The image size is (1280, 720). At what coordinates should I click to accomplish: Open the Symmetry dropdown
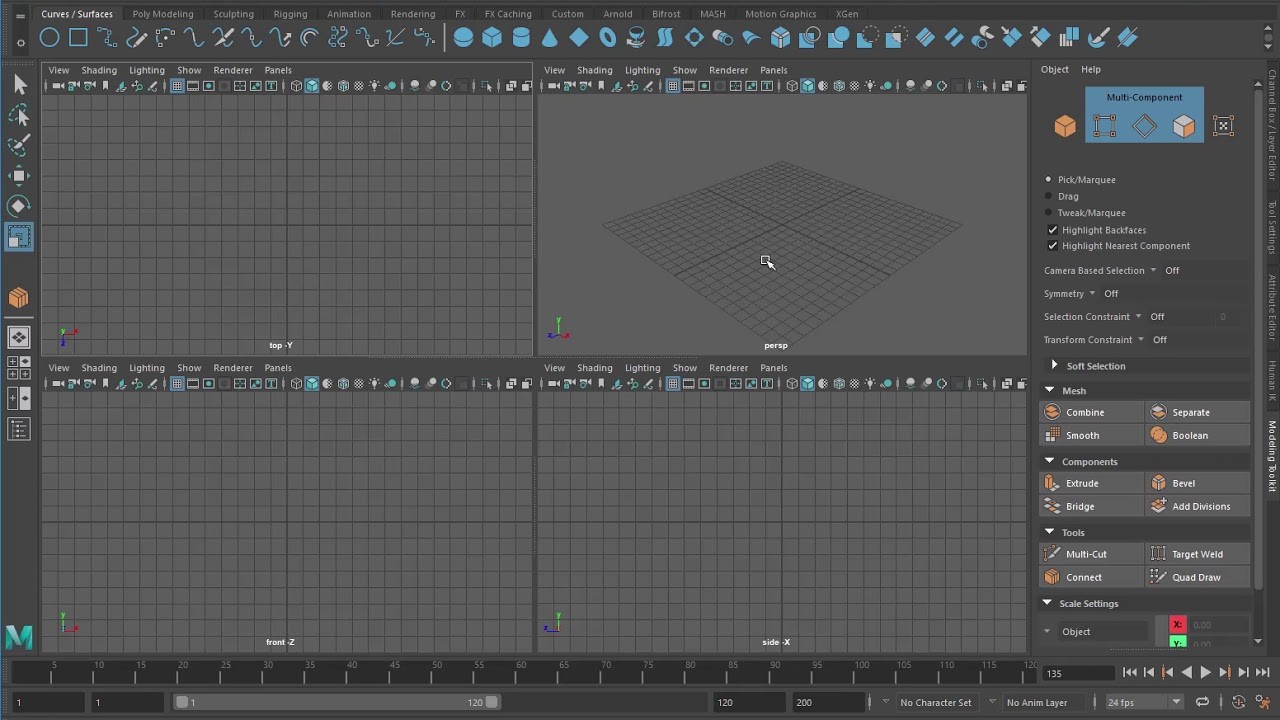(1091, 293)
